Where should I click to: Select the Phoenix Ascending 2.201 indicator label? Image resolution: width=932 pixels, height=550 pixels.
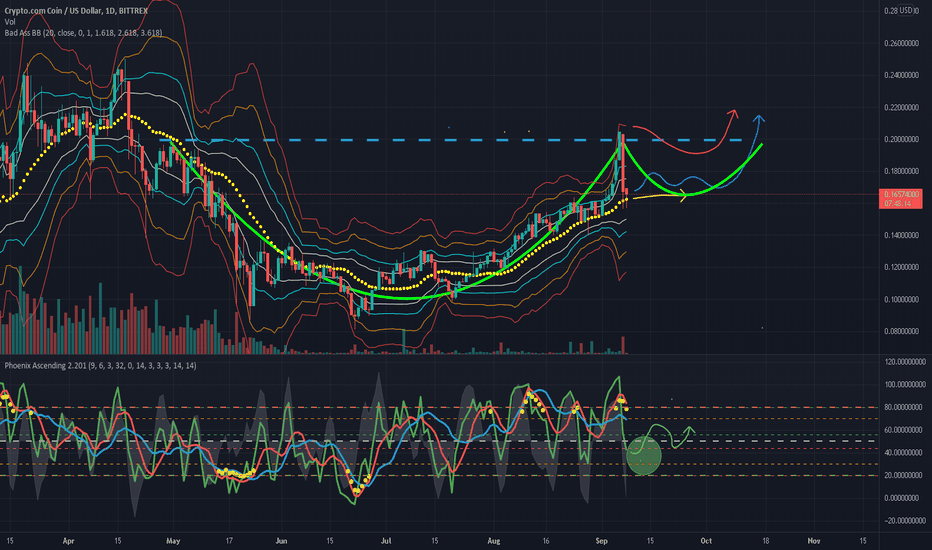point(100,366)
